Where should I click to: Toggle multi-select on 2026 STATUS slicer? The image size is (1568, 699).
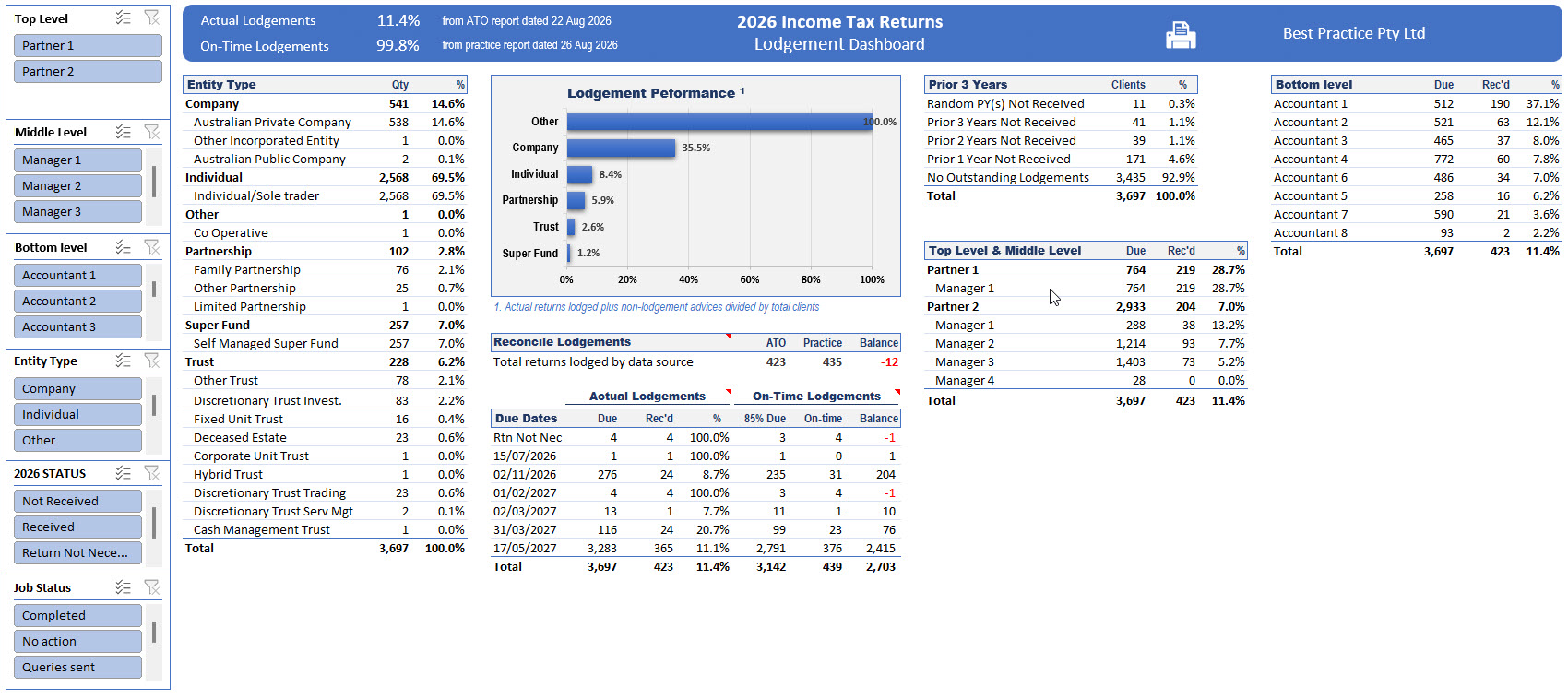click(x=123, y=473)
